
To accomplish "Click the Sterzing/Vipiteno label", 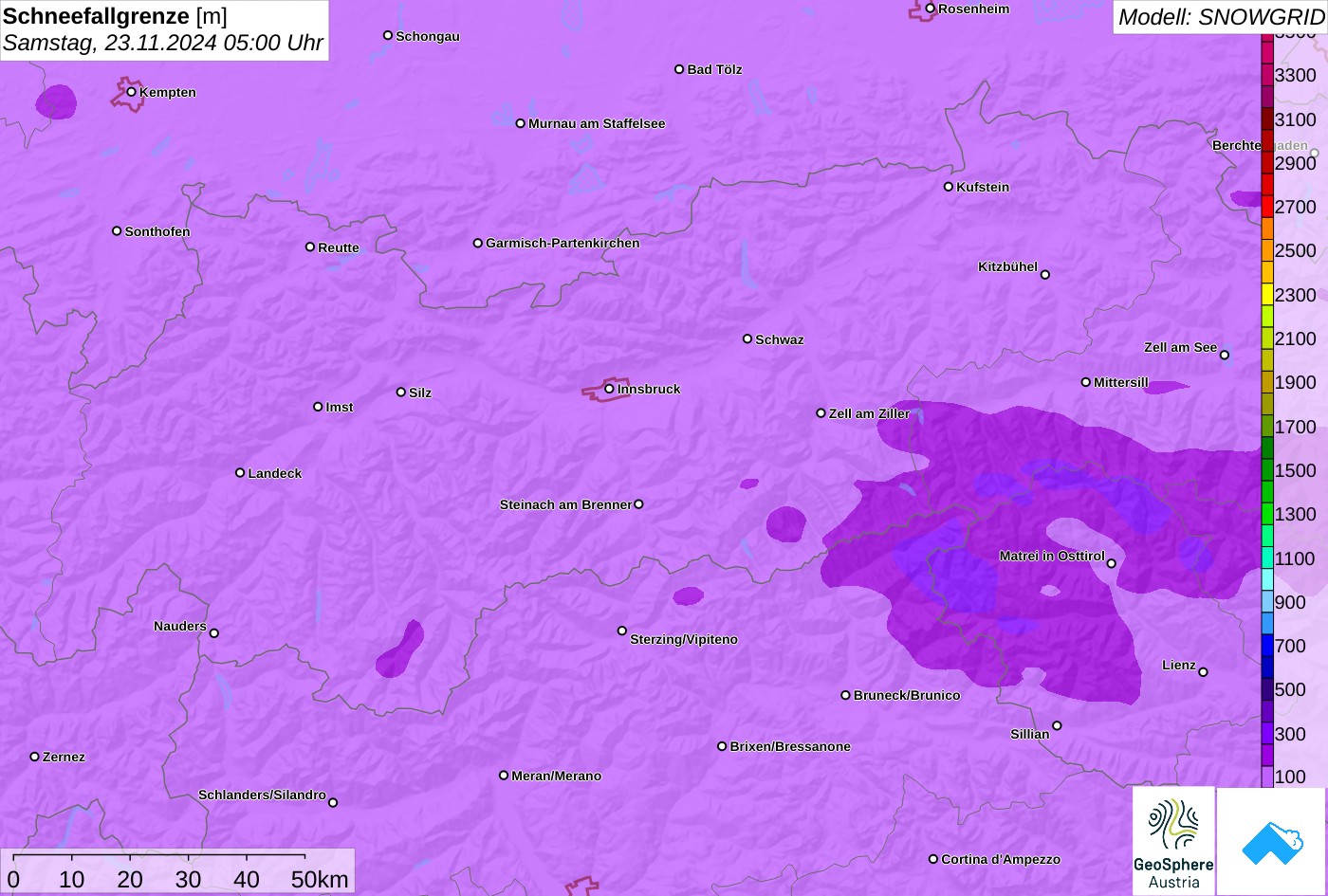I will click(684, 639).
